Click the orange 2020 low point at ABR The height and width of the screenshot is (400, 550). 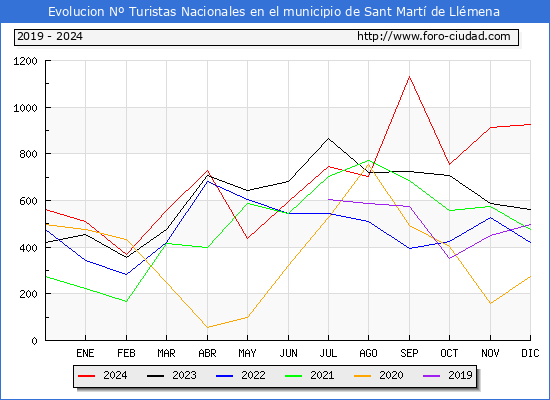207,327
